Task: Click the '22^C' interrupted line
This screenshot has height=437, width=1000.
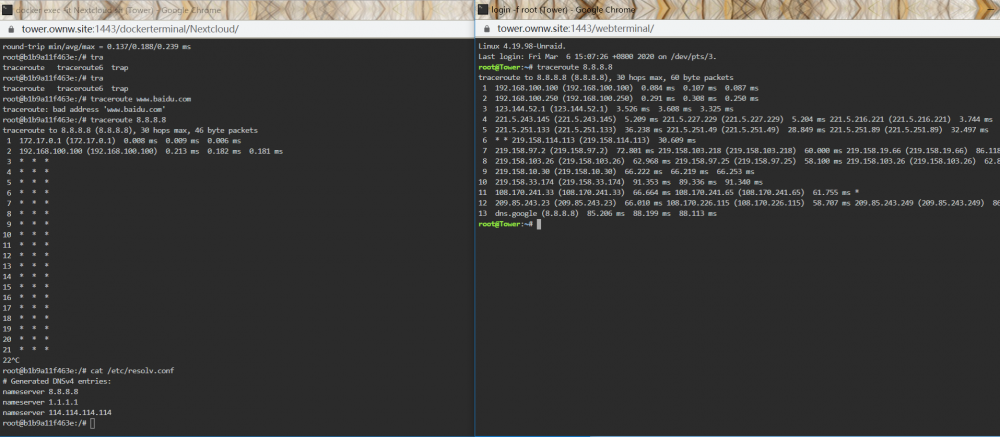Action: coord(11,360)
